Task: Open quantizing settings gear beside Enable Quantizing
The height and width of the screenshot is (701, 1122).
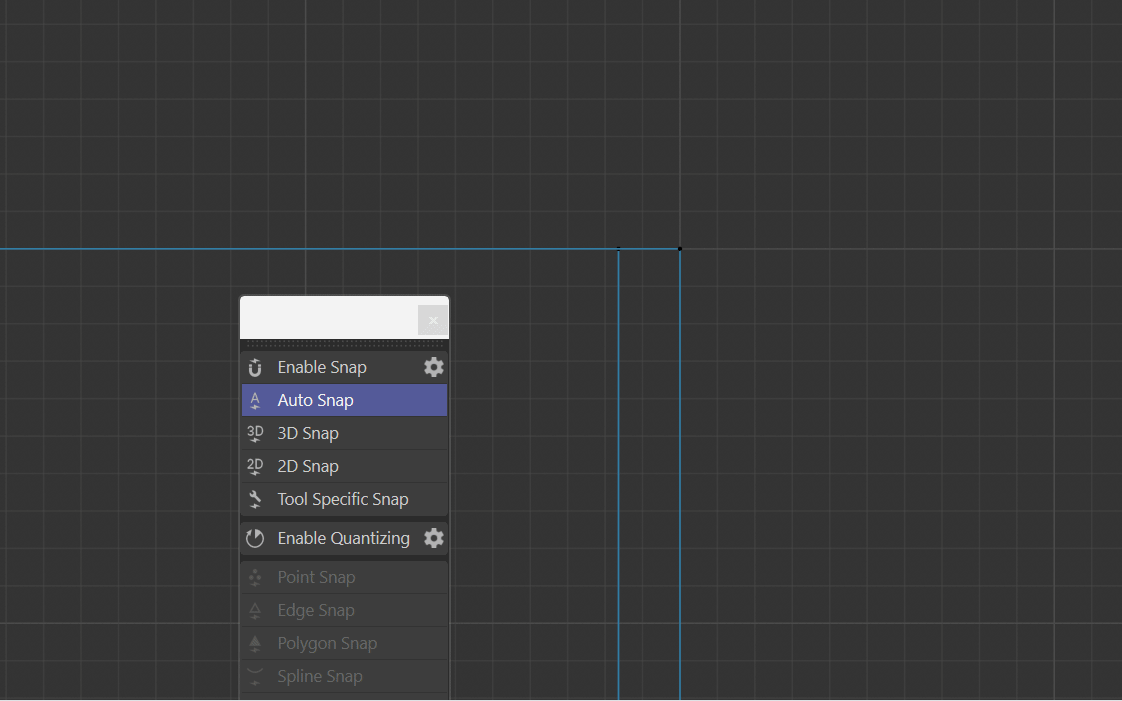Action: [433, 538]
